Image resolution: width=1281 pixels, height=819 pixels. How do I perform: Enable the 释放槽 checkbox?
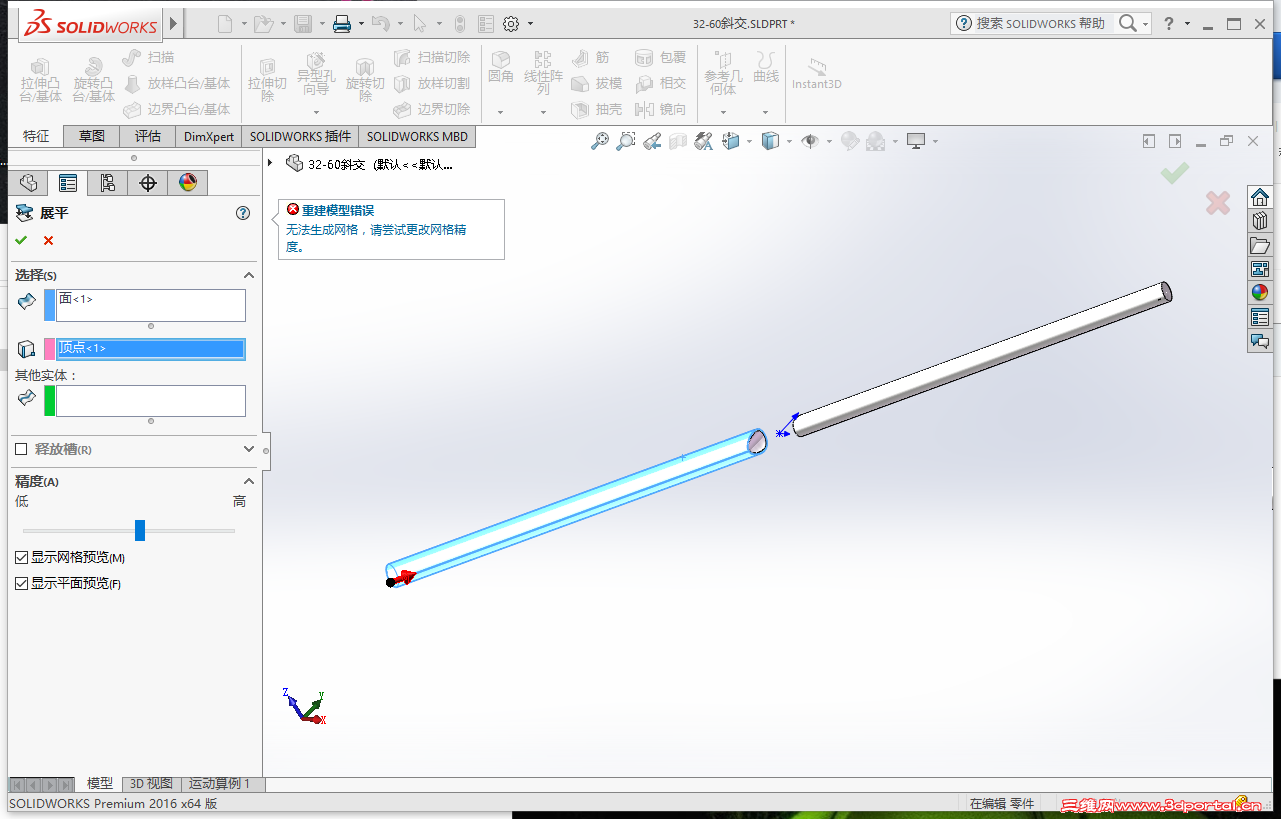[x=21, y=449]
